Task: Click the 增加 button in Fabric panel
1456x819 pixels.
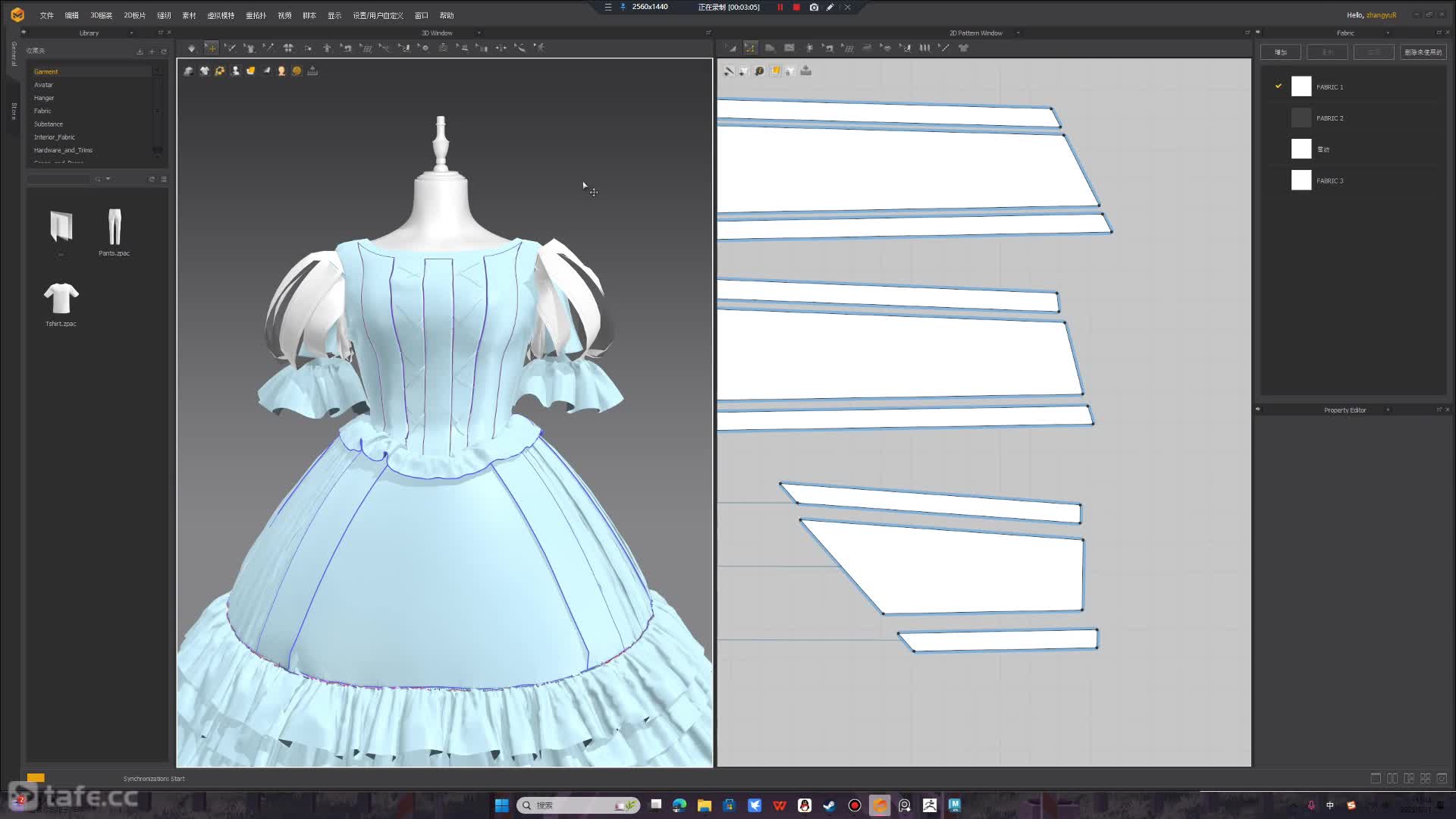Action: point(1281,52)
